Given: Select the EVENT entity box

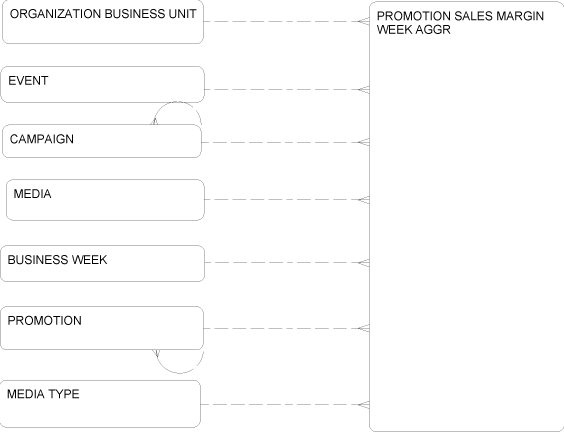Looking at the screenshot, I should 103,84.
